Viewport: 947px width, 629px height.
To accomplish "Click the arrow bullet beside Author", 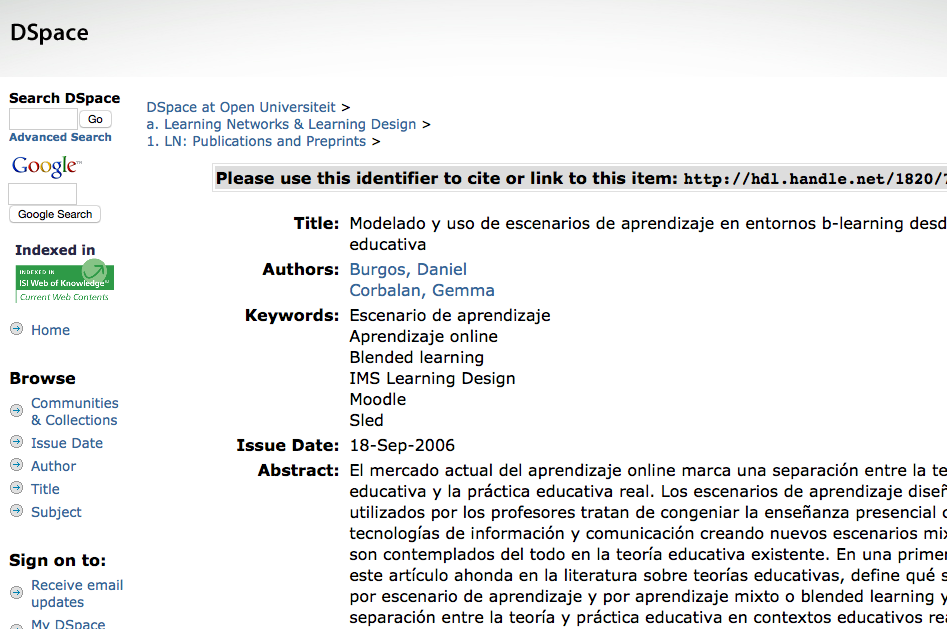I will point(16,465).
